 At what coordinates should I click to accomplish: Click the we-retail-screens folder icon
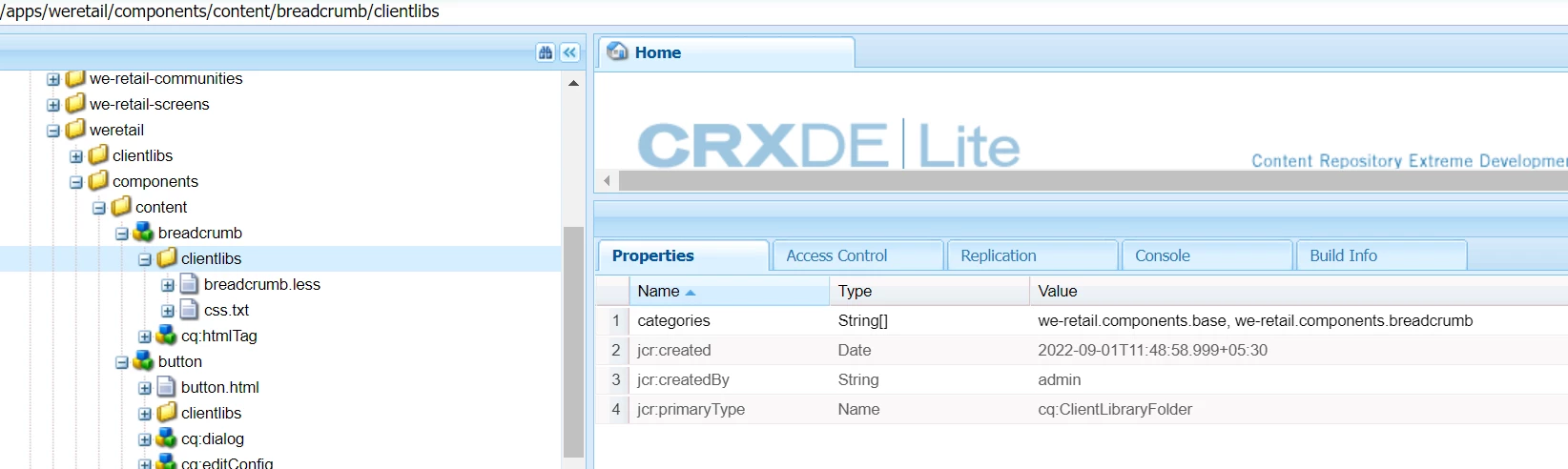click(x=75, y=104)
